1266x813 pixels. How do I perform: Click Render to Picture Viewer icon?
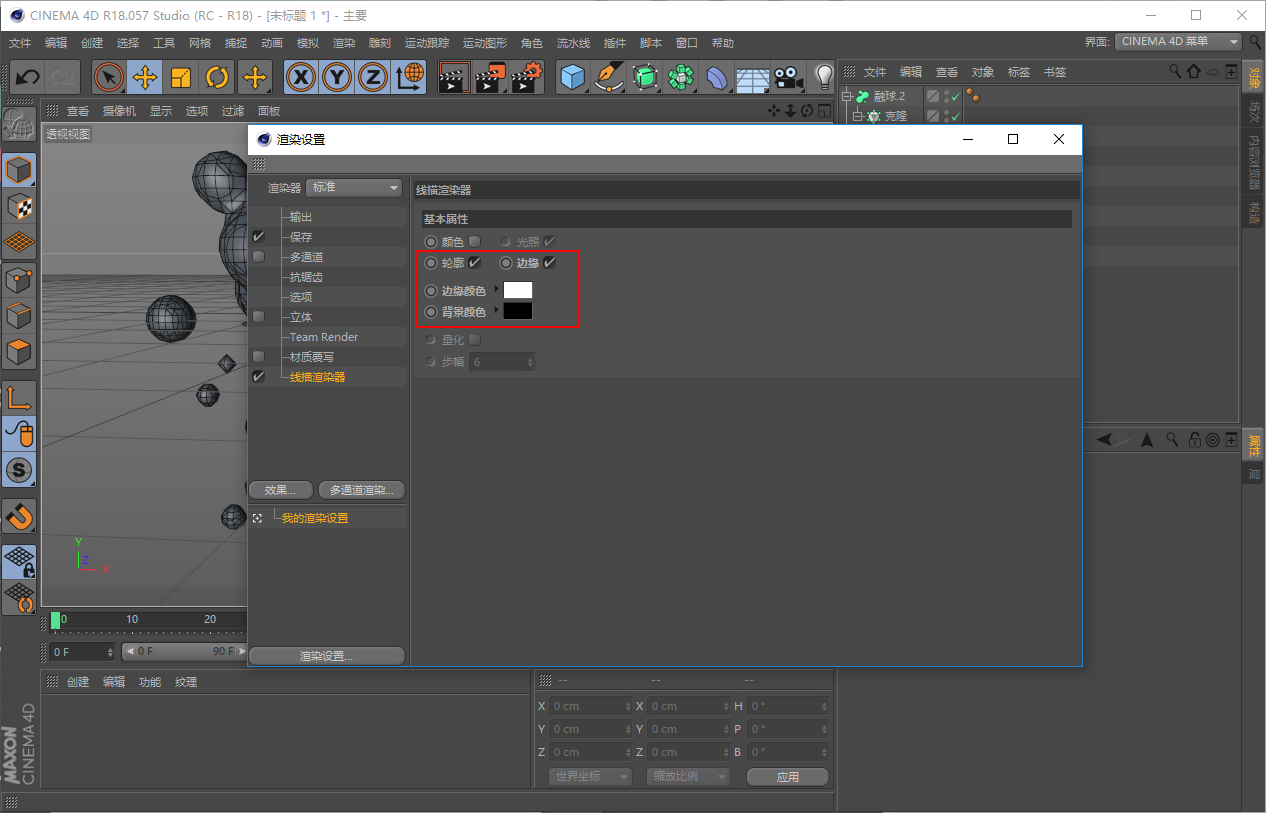490,77
